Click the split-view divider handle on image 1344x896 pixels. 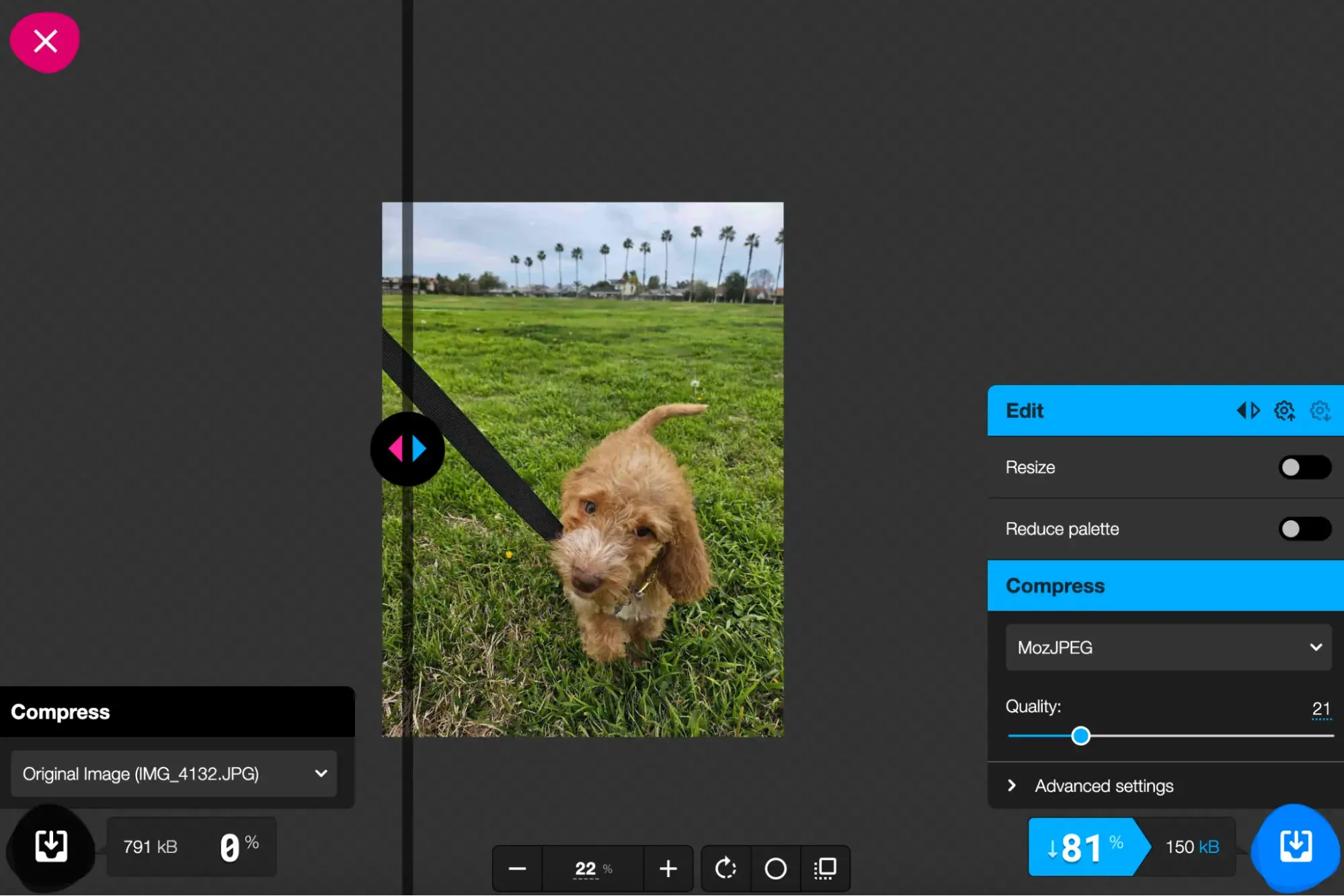(407, 449)
